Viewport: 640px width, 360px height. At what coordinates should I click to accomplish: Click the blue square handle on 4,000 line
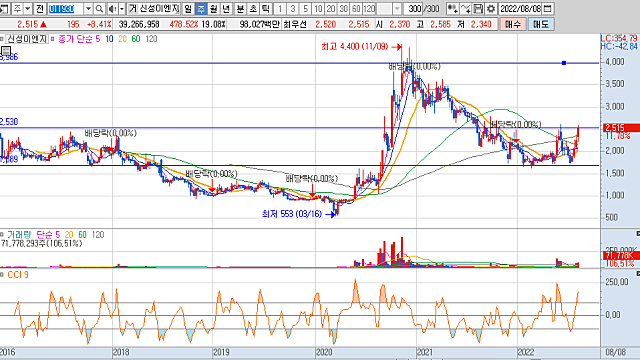point(564,63)
